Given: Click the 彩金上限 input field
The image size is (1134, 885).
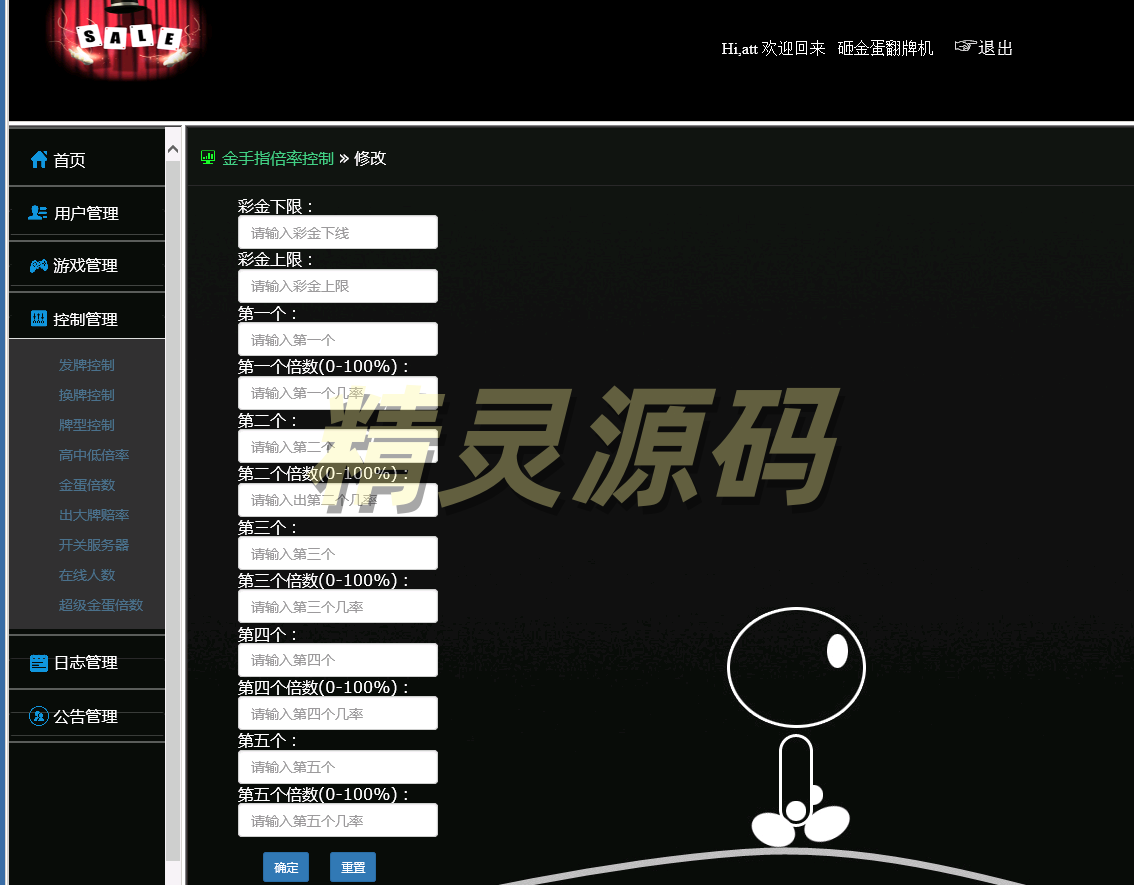Looking at the screenshot, I should (x=337, y=286).
